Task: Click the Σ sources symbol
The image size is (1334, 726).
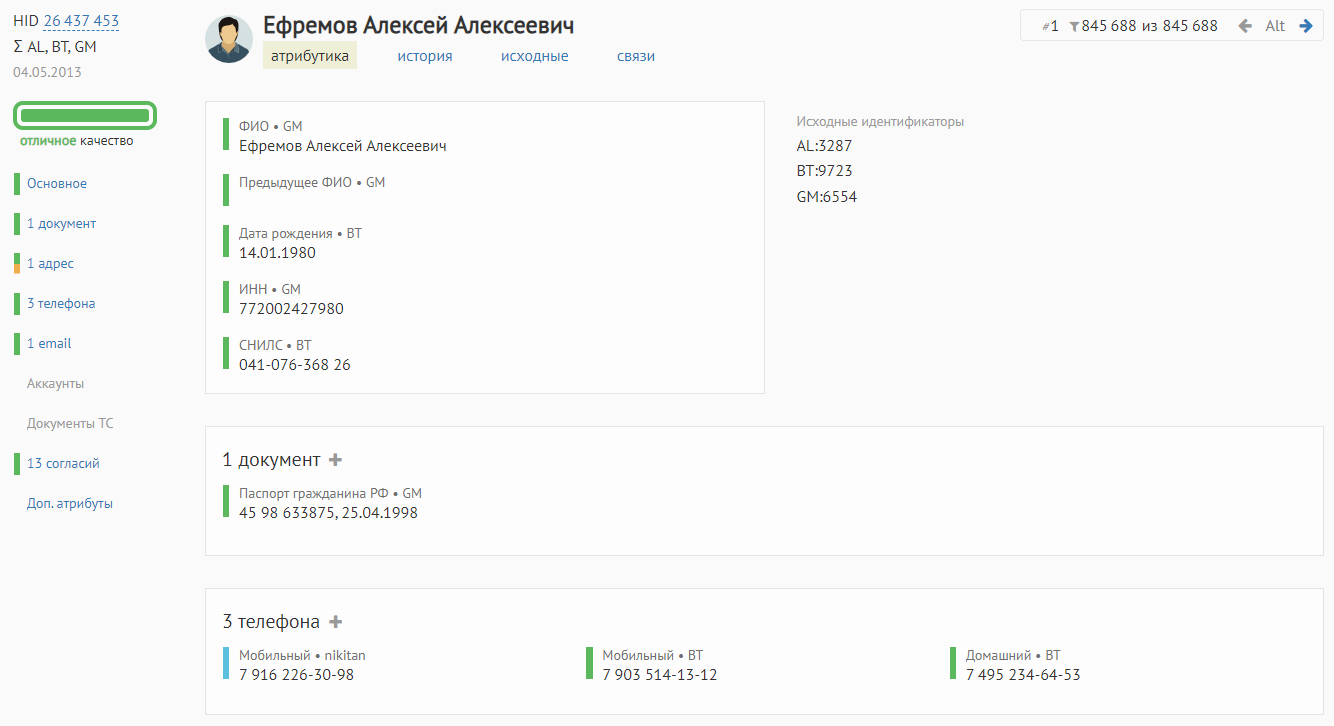Action: coord(19,47)
